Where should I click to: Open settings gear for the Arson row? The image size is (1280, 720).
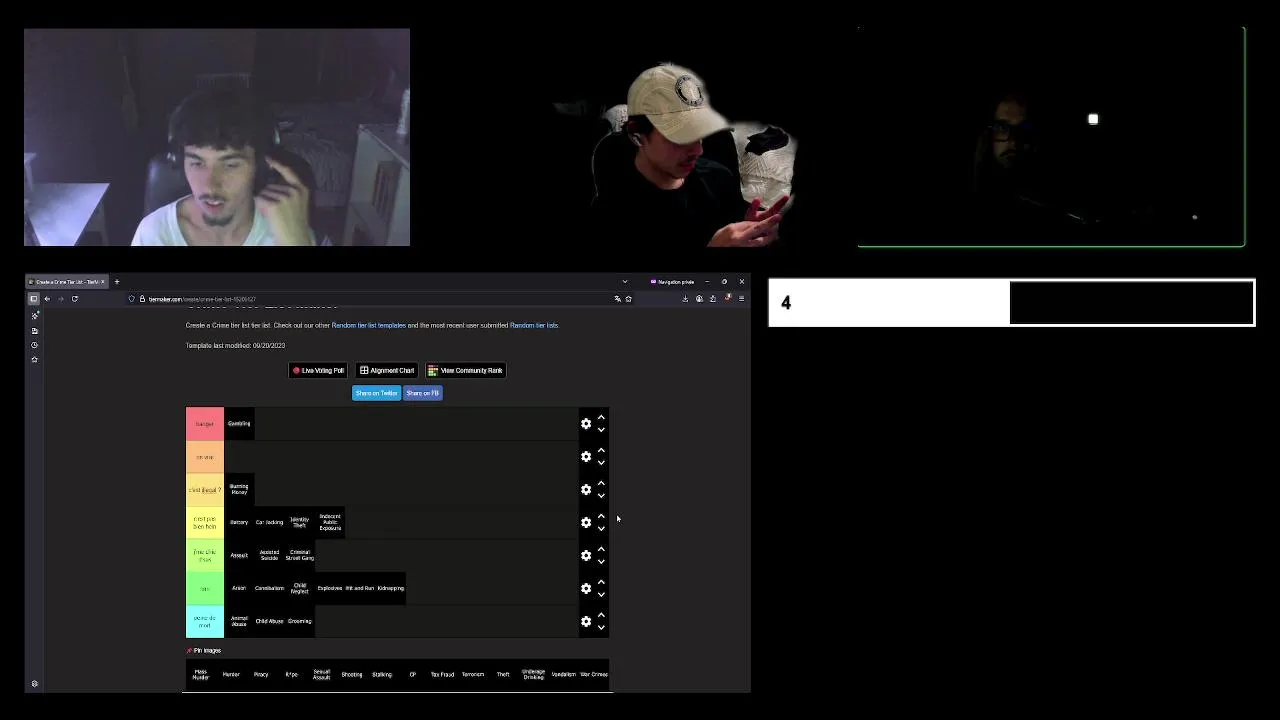pos(586,589)
